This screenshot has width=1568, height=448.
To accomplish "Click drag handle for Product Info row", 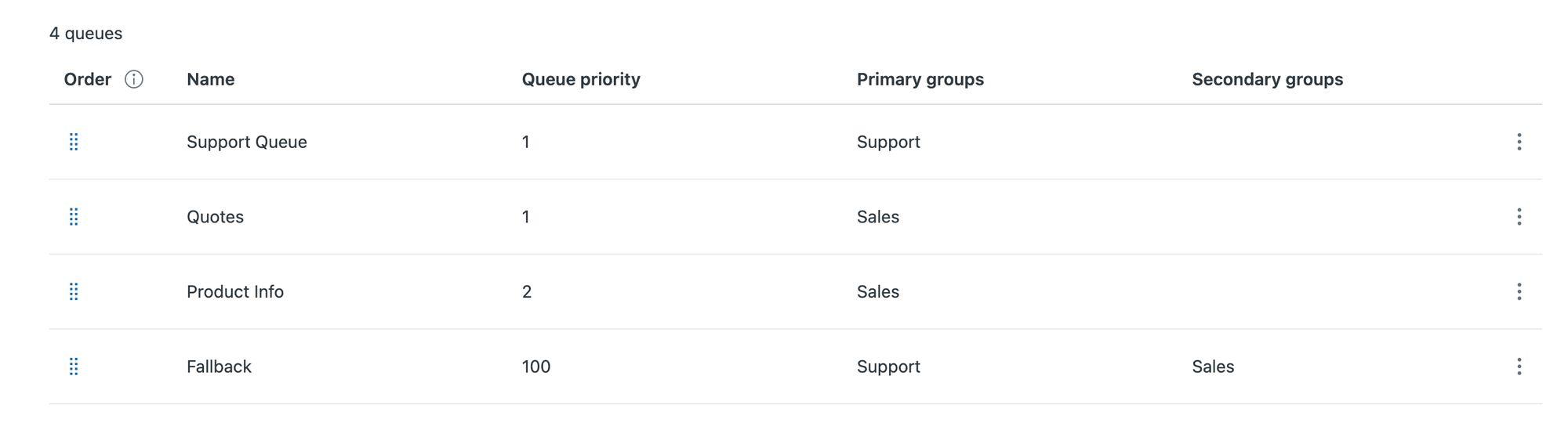I will tap(74, 292).
